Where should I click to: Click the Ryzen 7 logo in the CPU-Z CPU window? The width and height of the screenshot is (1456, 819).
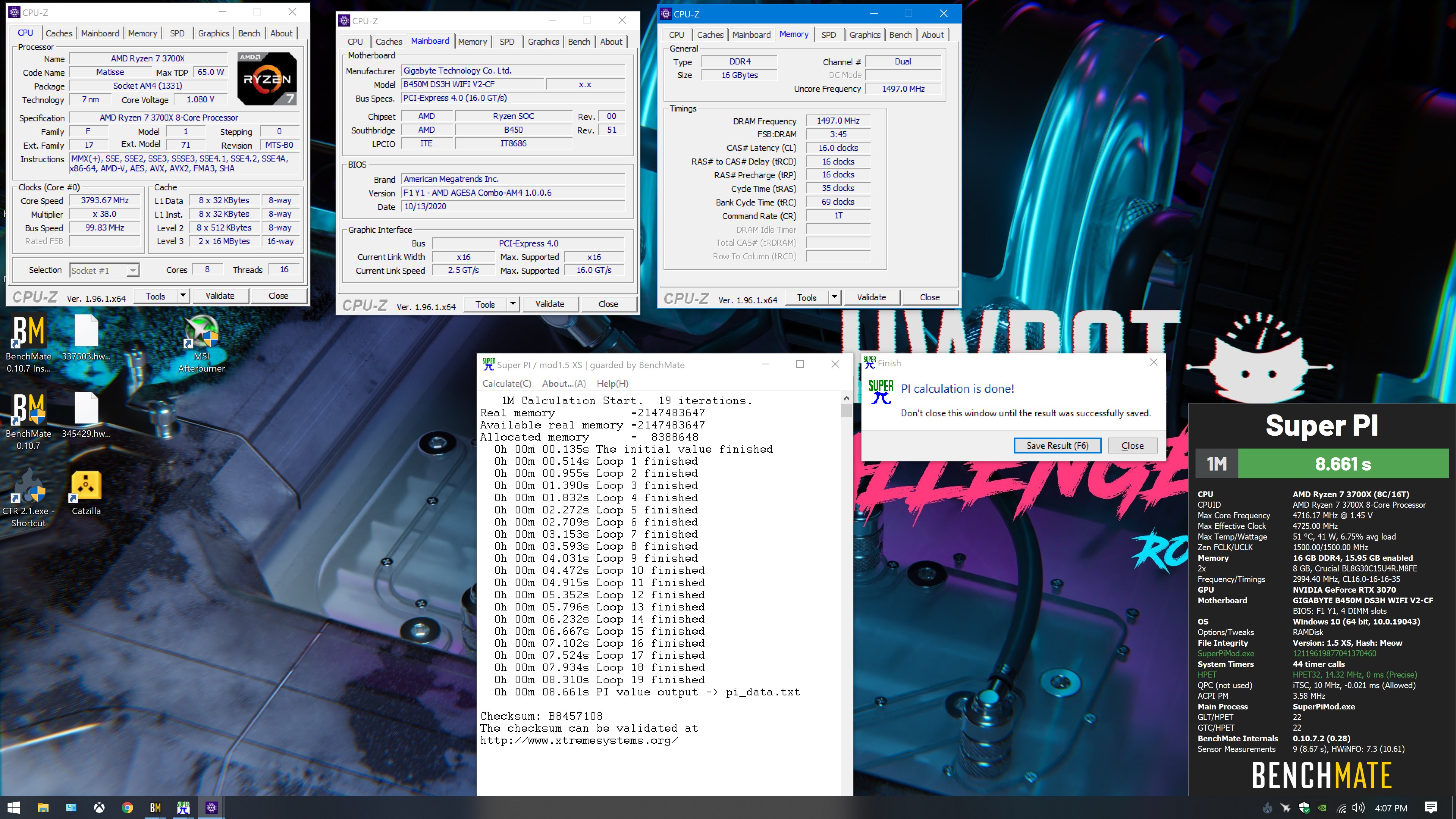pos(267,78)
